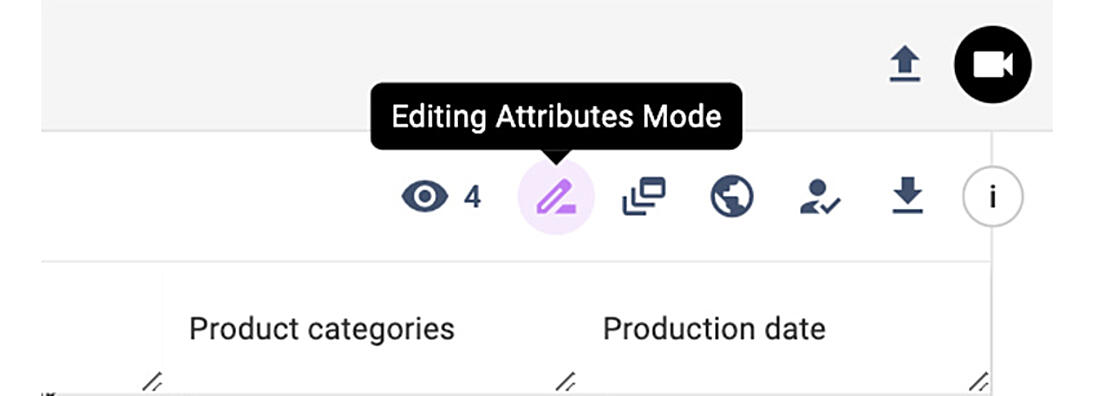Open the black video camera button
Screen dimensions: 1120x396
(x=993, y=64)
